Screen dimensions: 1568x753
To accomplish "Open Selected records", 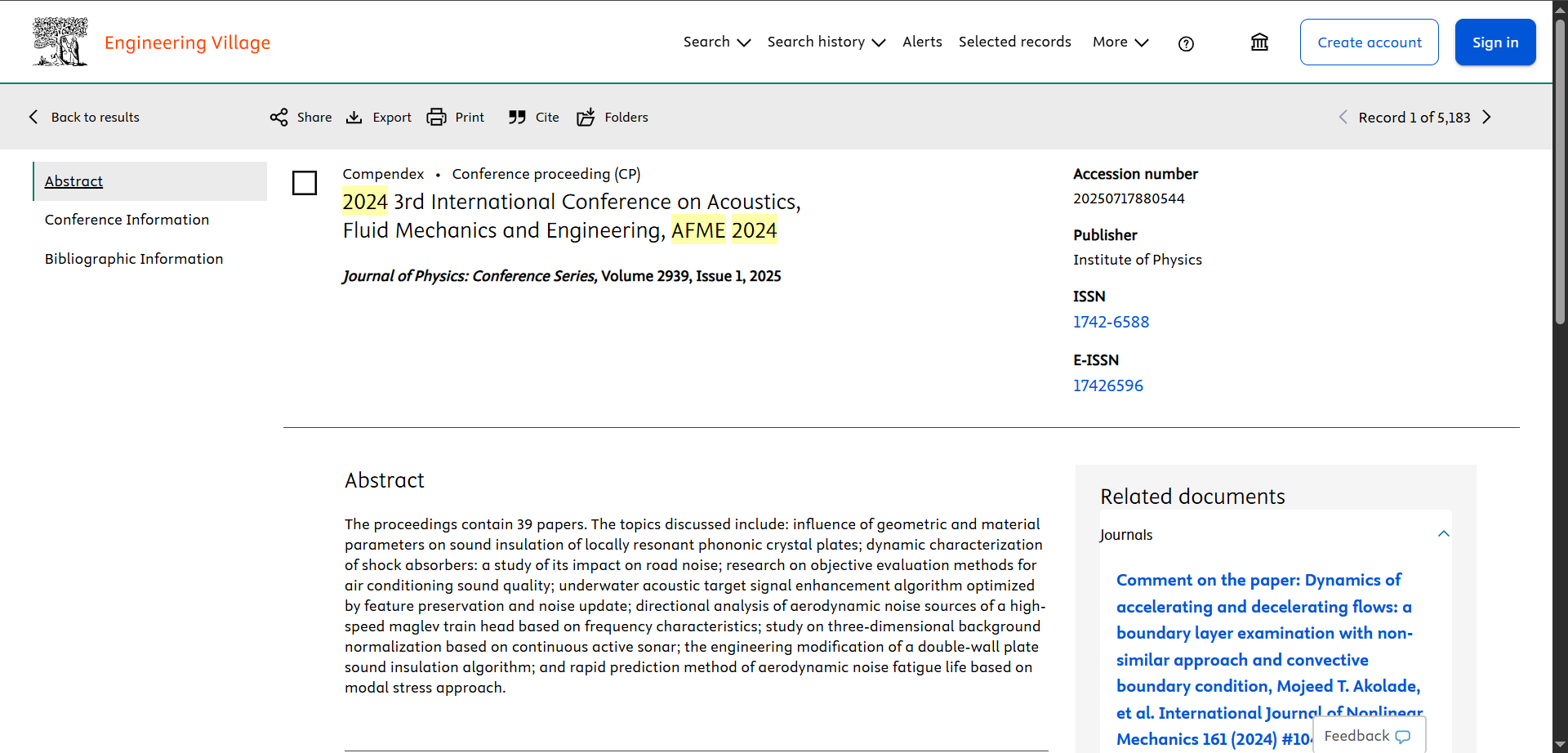I will 1014,42.
